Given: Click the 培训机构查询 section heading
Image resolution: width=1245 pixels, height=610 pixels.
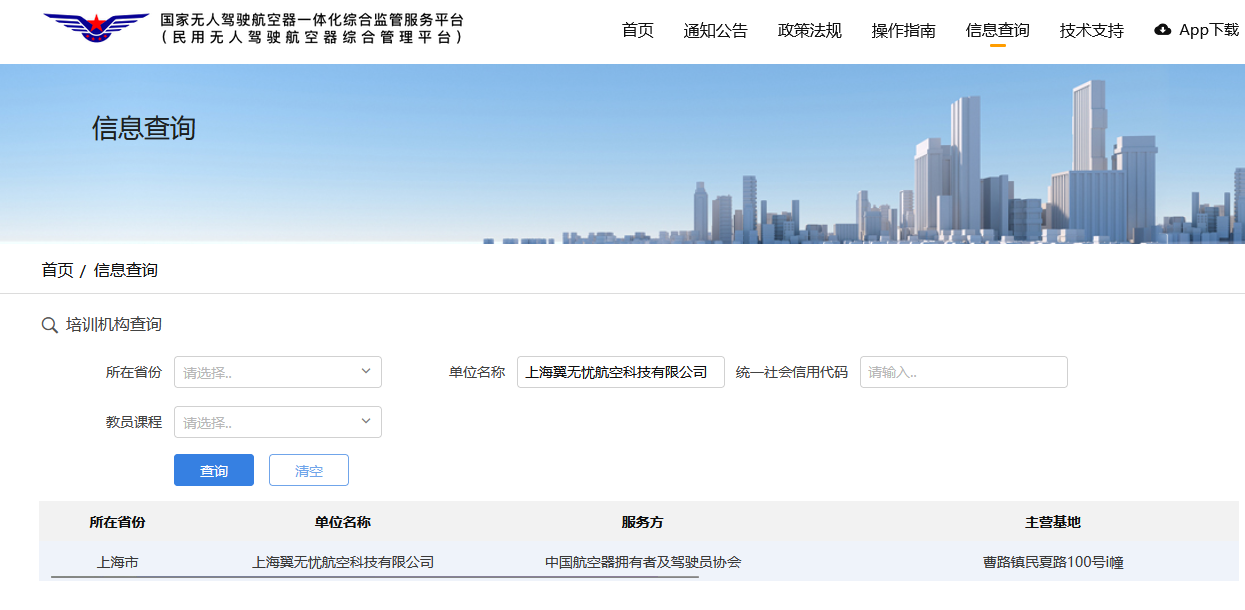Looking at the screenshot, I should click(114, 325).
